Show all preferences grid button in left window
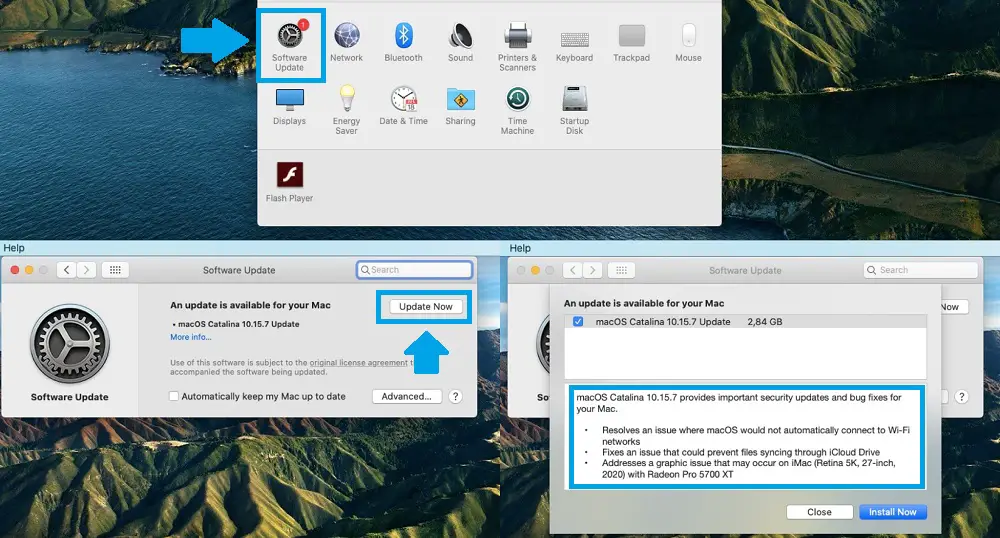The image size is (1000, 538). point(115,270)
